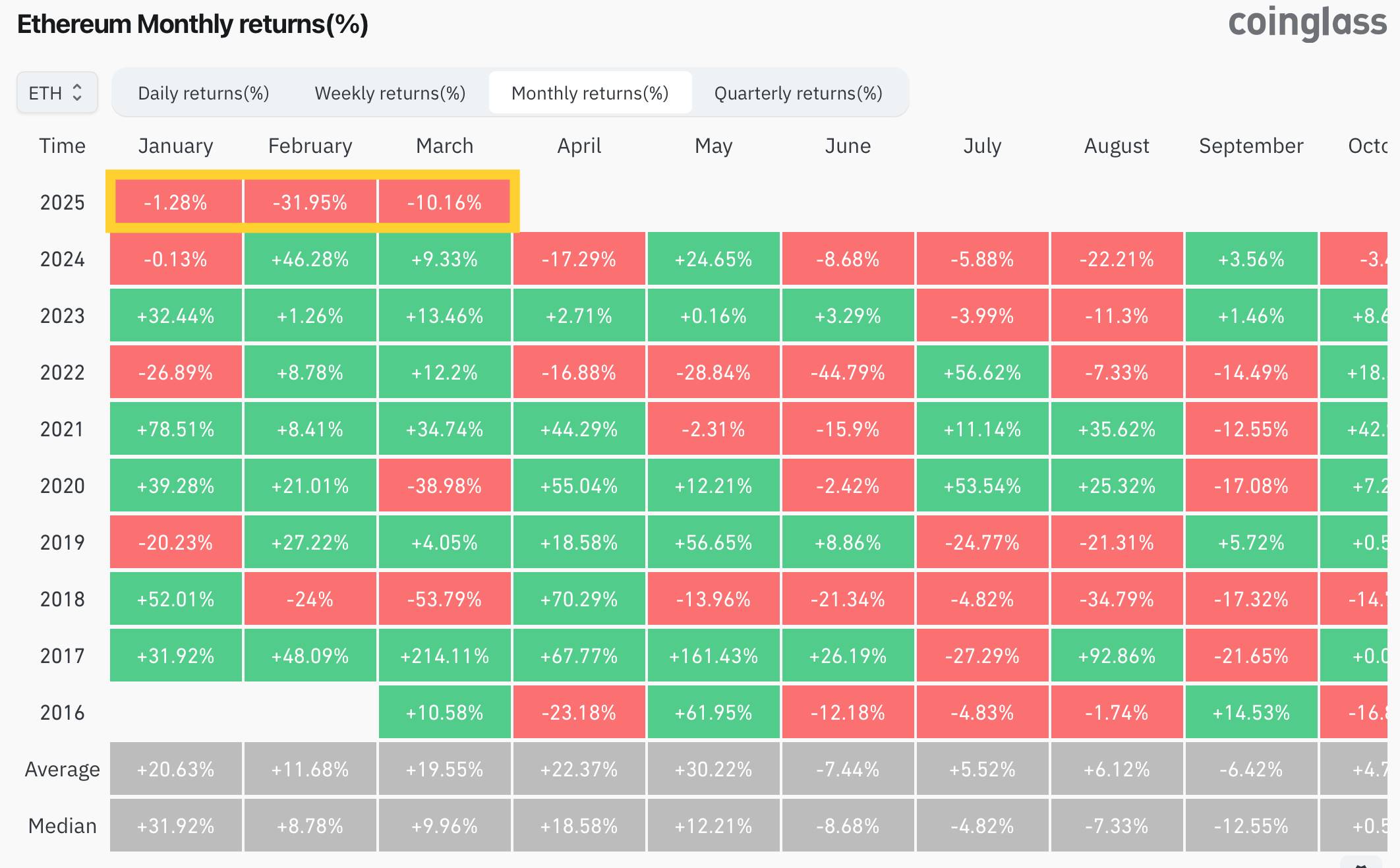Image resolution: width=1400 pixels, height=868 pixels.
Task: Click the coinglass logo
Action: coord(1307,23)
